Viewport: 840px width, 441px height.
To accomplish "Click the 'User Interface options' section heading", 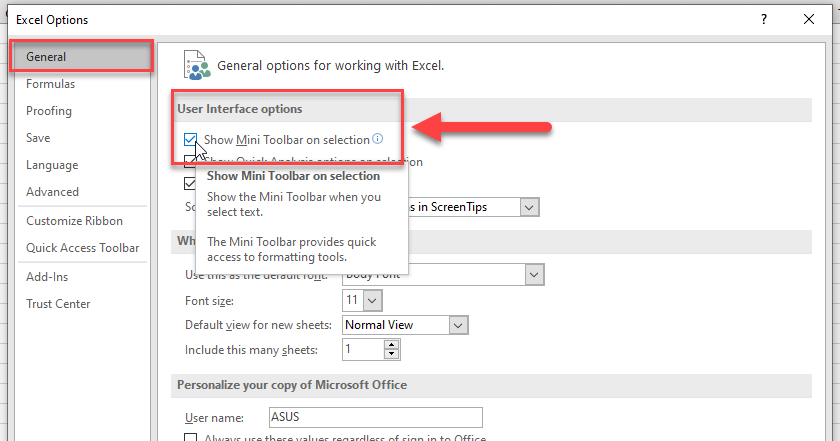I will pos(239,109).
